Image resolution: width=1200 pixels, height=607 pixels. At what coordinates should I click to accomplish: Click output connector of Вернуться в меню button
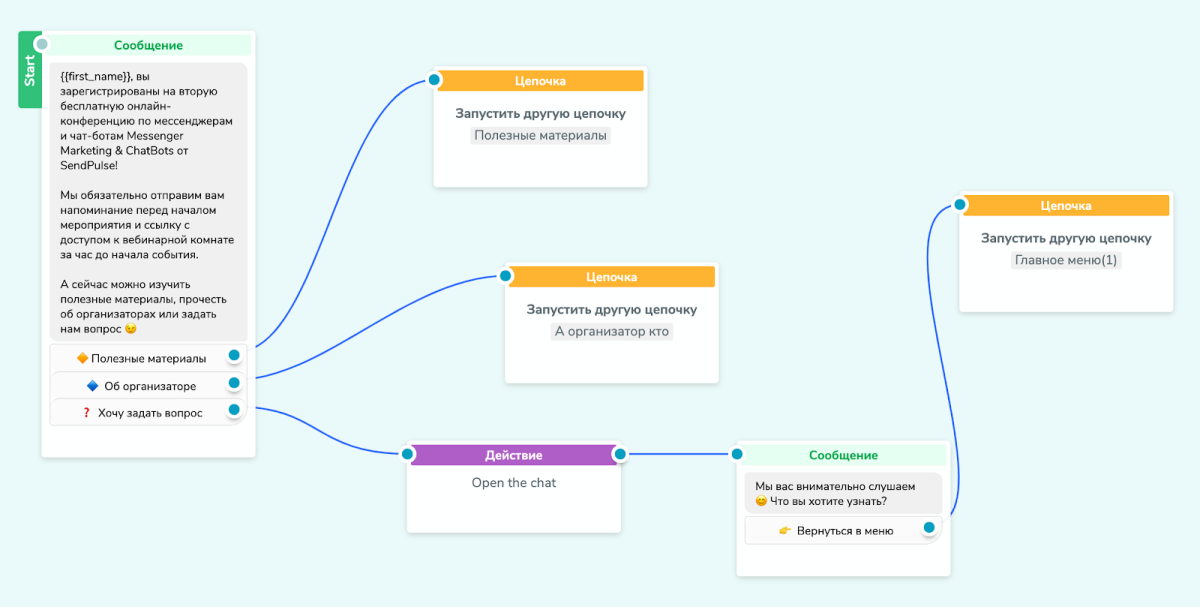click(929, 527)
